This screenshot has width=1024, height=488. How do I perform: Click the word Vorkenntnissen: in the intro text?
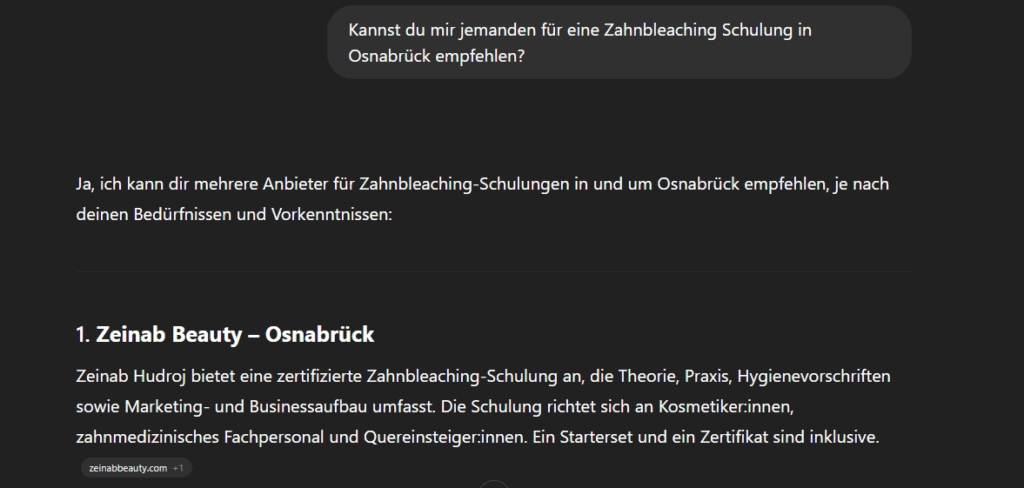point(330,215)
